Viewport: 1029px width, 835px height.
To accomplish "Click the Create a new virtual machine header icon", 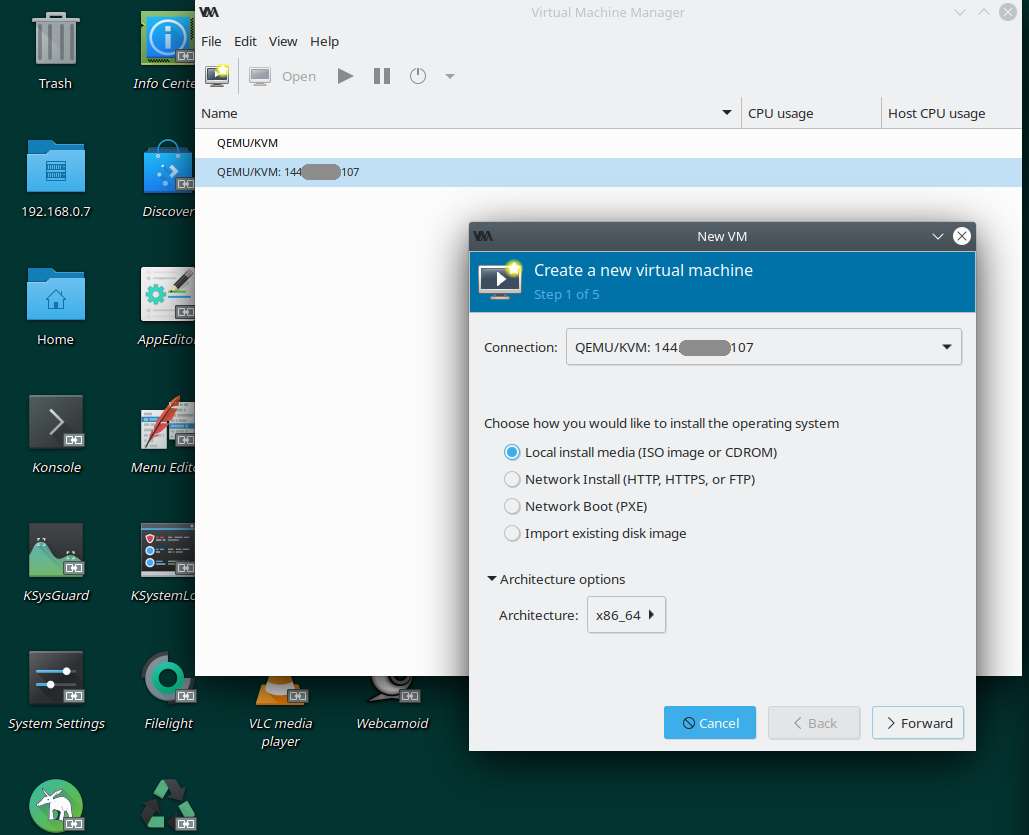I will 500,280.
